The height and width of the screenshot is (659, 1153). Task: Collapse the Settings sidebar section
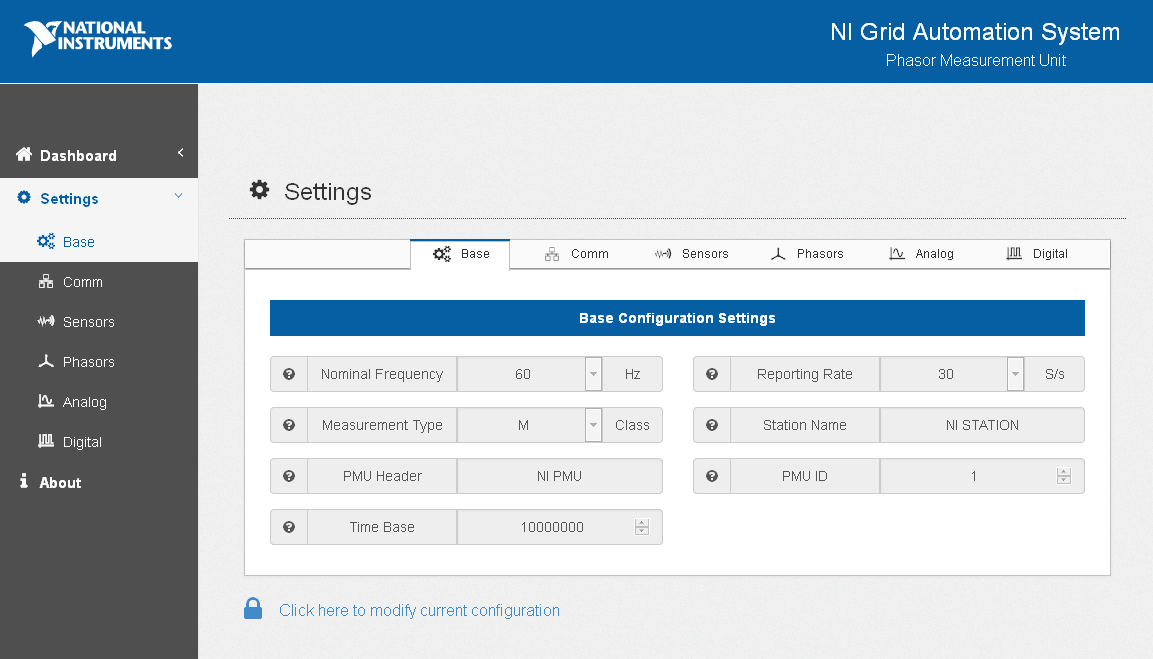click(x=179, y=197)
